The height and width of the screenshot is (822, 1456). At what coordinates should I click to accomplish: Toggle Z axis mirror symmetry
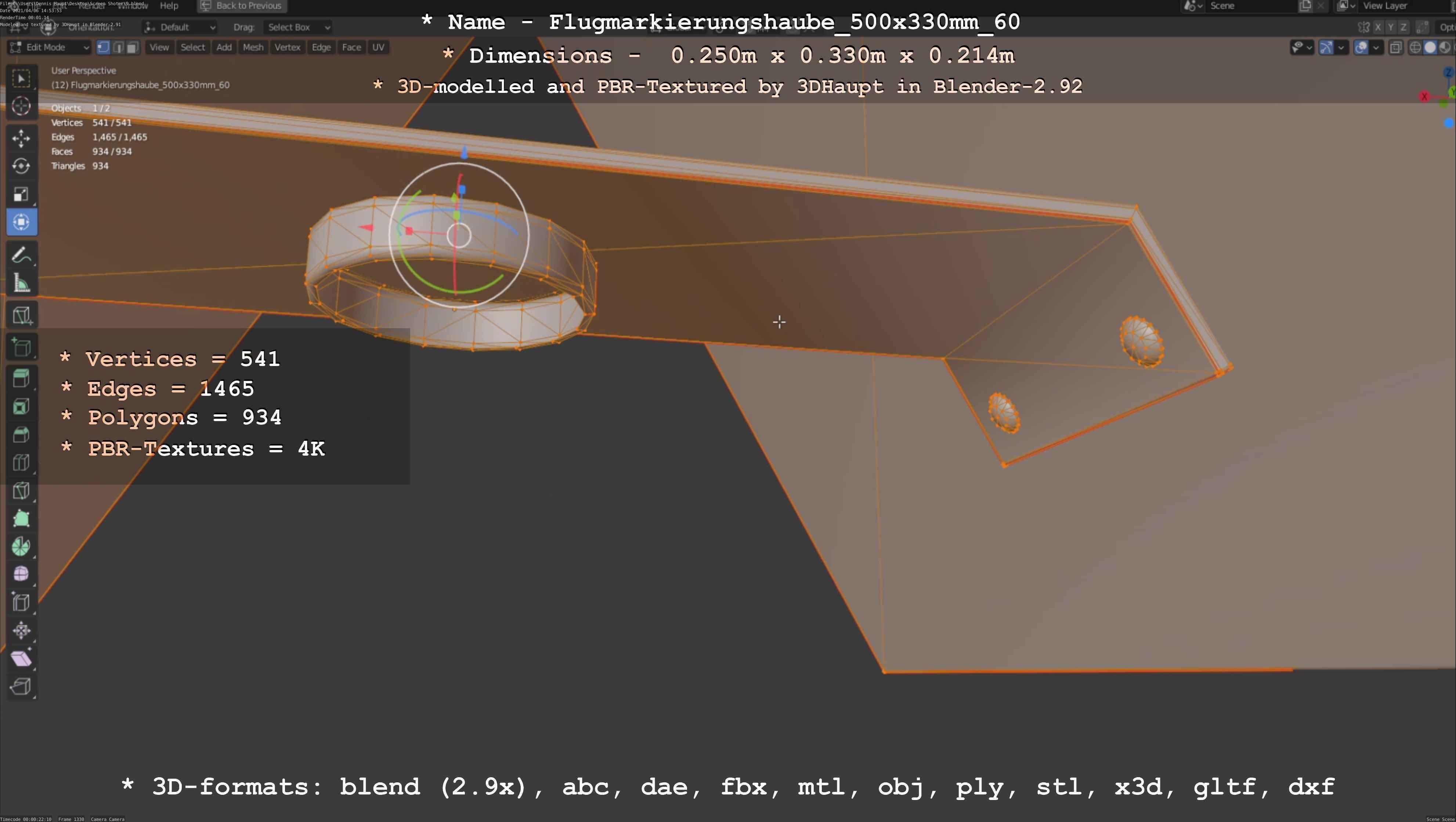pyautogui.click(x=1403, y=27)
